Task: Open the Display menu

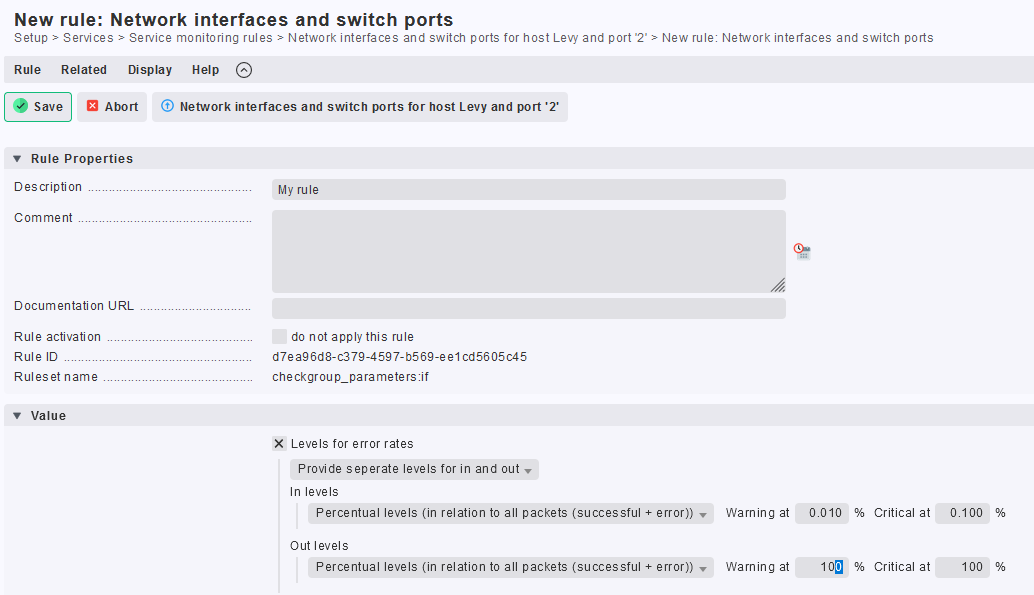Action: (x=149, y=70)
